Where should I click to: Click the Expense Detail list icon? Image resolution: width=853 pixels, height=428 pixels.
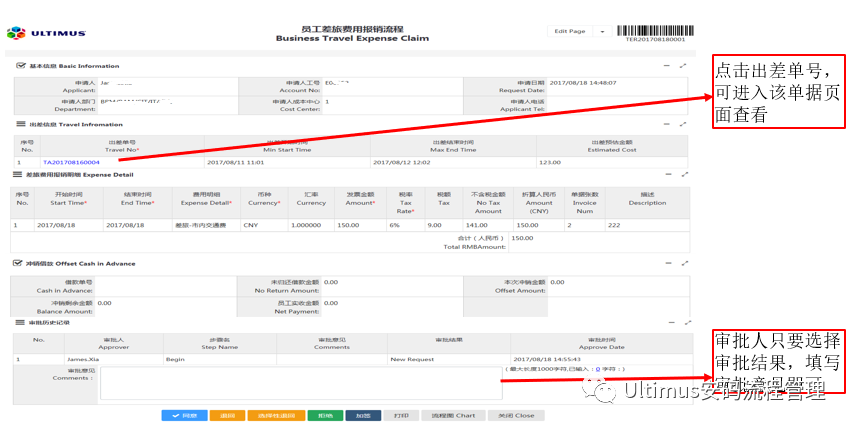[x=17, y=175]
